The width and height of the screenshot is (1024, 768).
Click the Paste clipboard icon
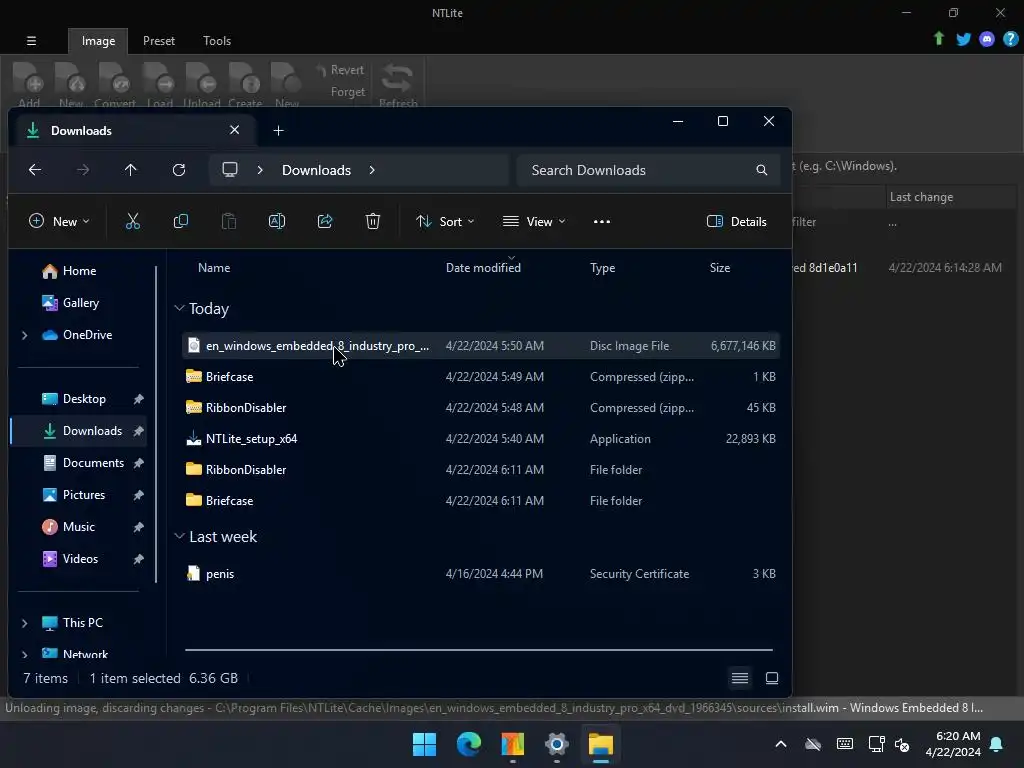[229, 221]
